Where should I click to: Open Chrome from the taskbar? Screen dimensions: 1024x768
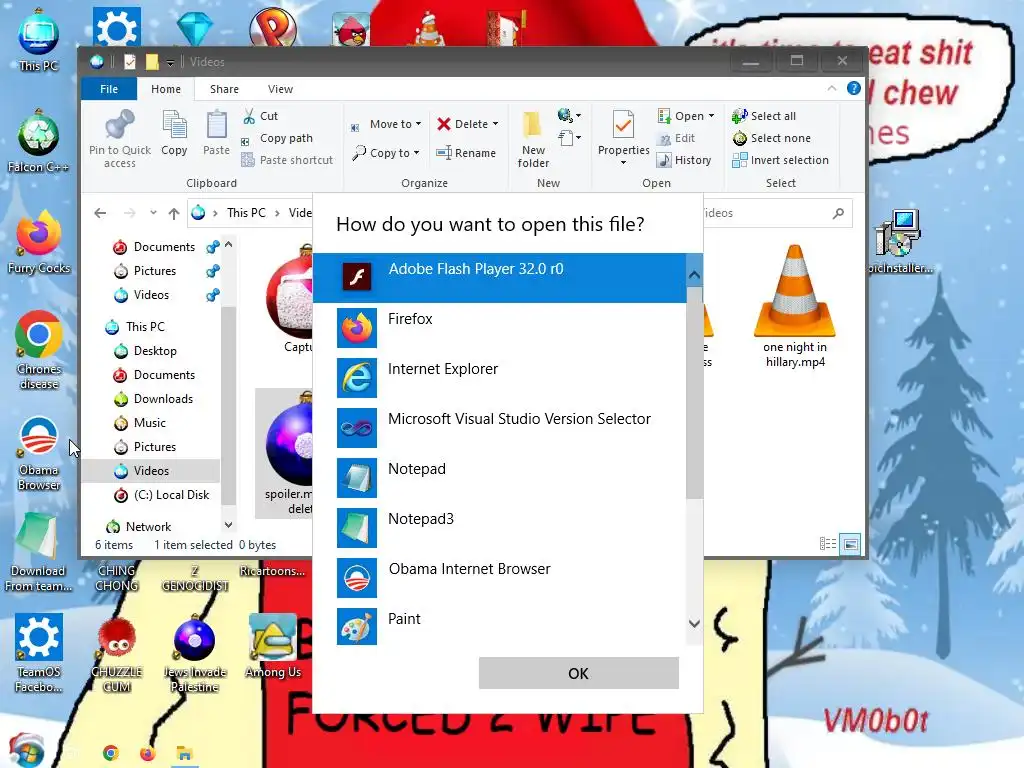click(x=111, y=753)
